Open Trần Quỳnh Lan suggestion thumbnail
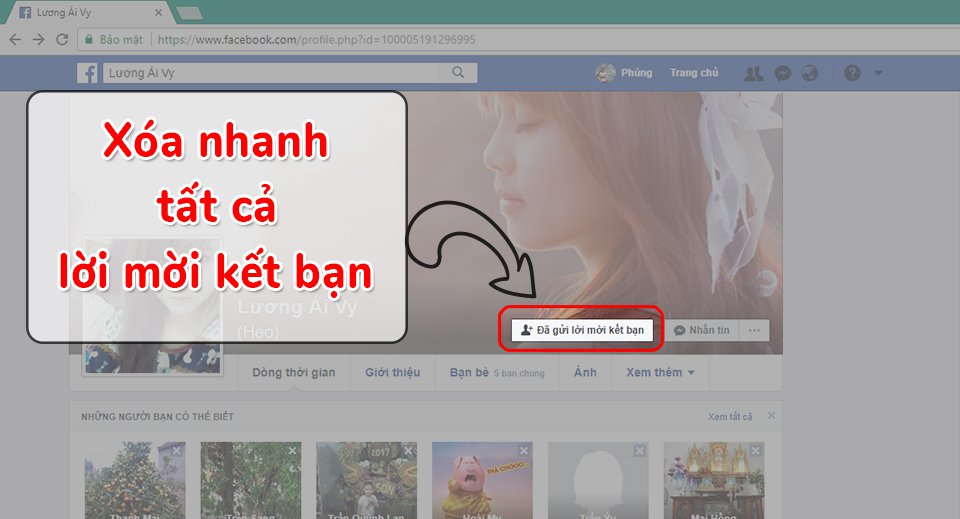 click(366, 480)
